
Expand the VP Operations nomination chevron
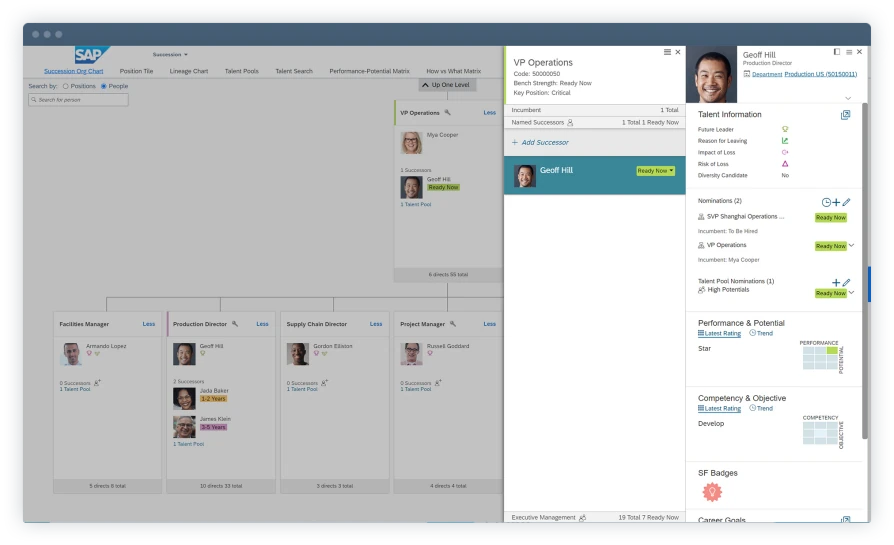point(852,245)
